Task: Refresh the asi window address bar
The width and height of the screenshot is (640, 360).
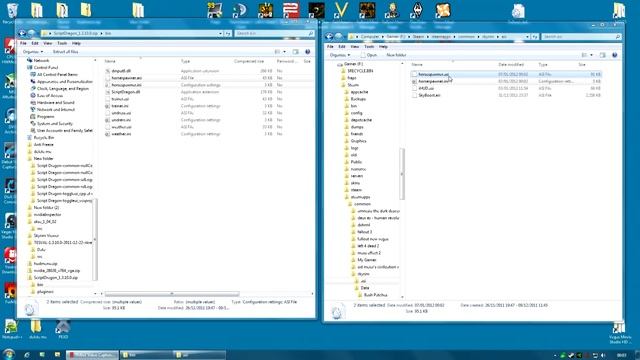Action: click(x=535, y=37)
